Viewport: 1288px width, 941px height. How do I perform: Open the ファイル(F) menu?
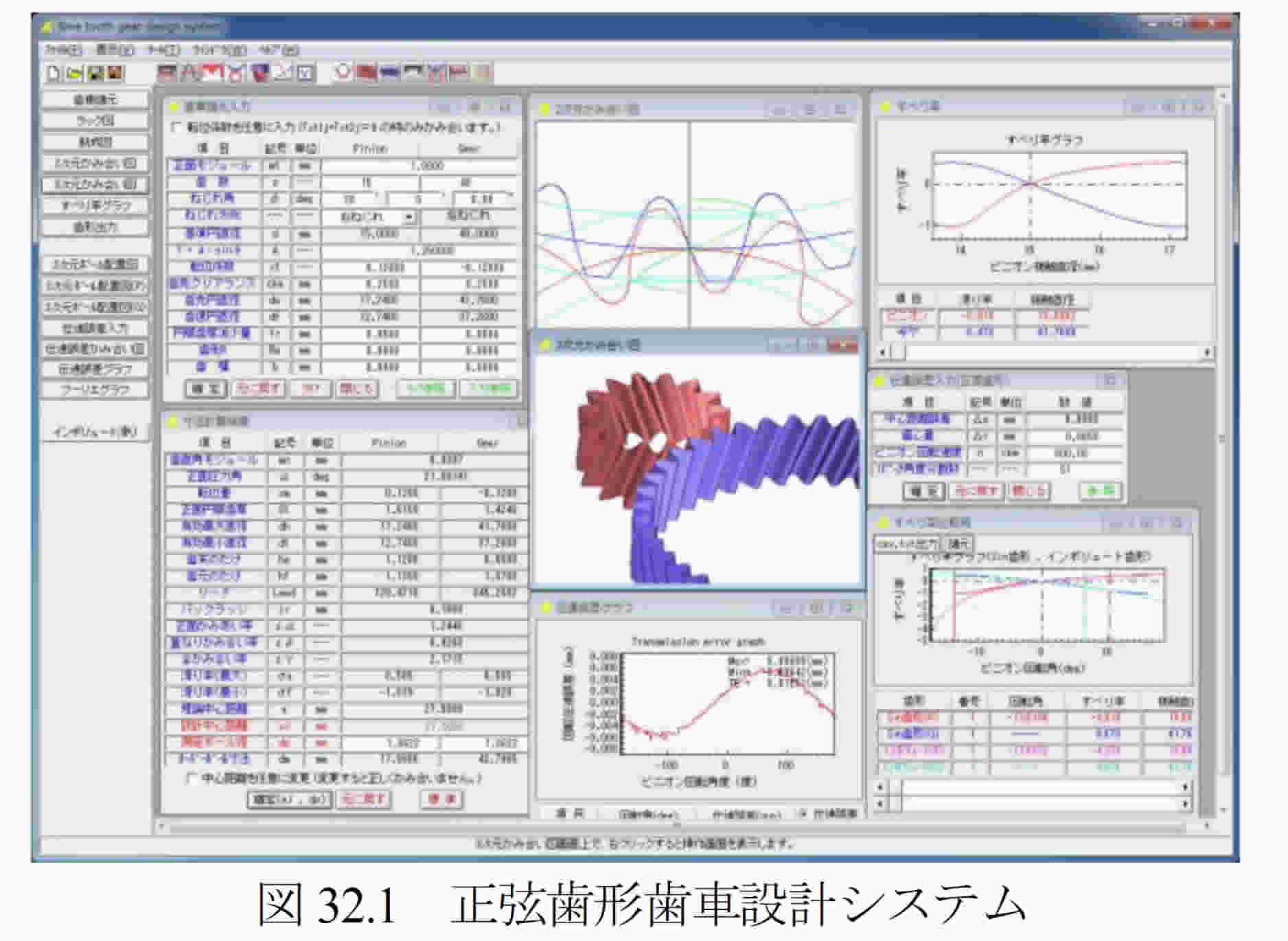[x=63, y=49]
